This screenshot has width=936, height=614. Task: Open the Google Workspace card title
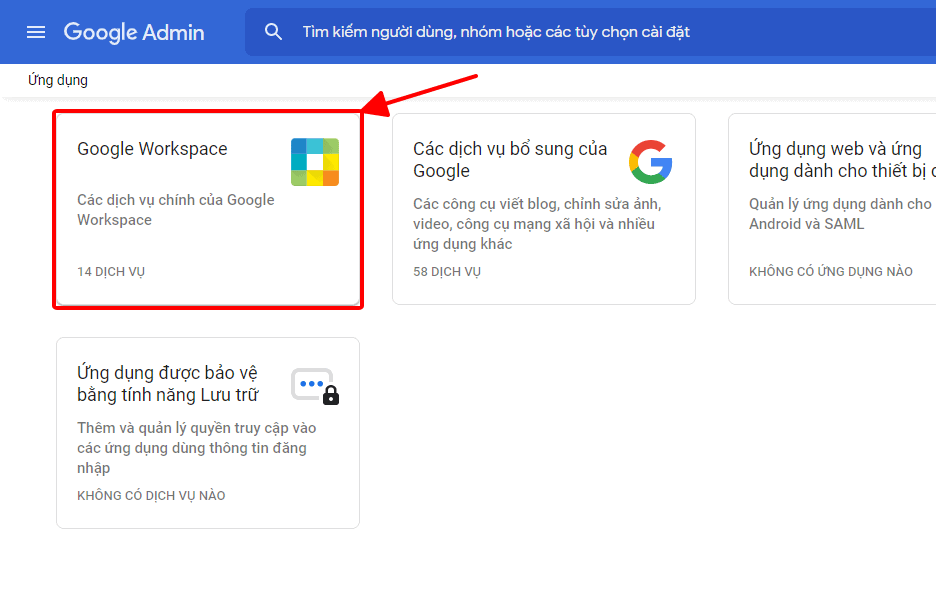click(152, 149)
